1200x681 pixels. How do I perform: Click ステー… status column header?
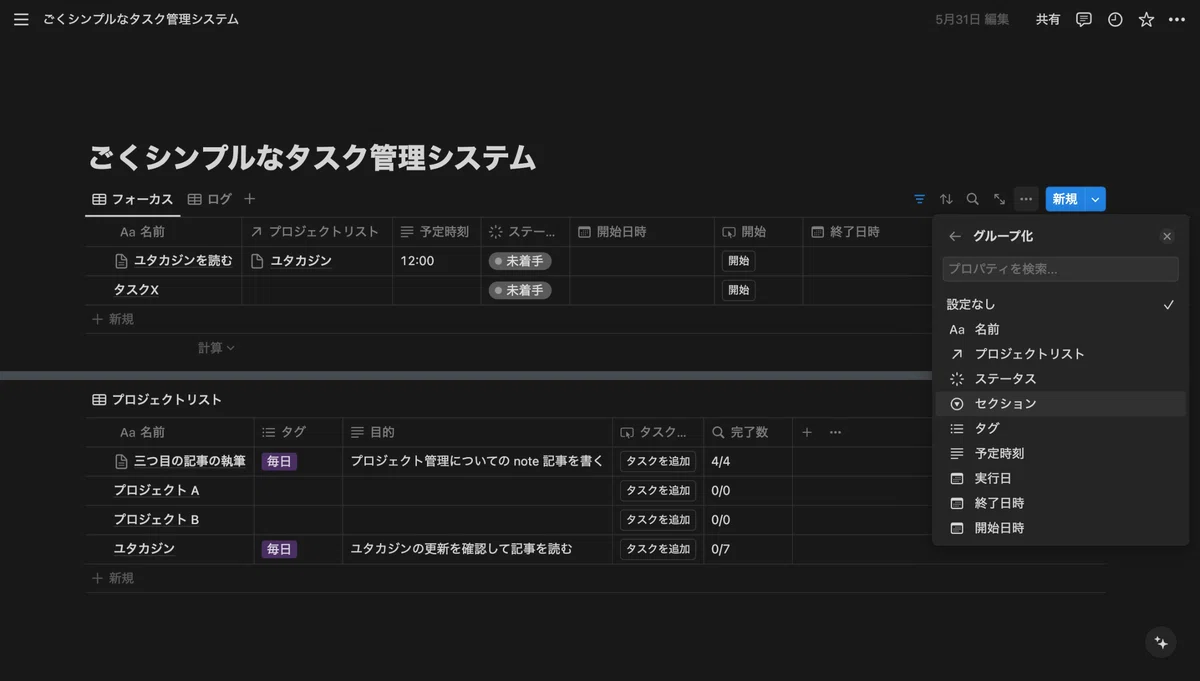(x=525, y=232)
